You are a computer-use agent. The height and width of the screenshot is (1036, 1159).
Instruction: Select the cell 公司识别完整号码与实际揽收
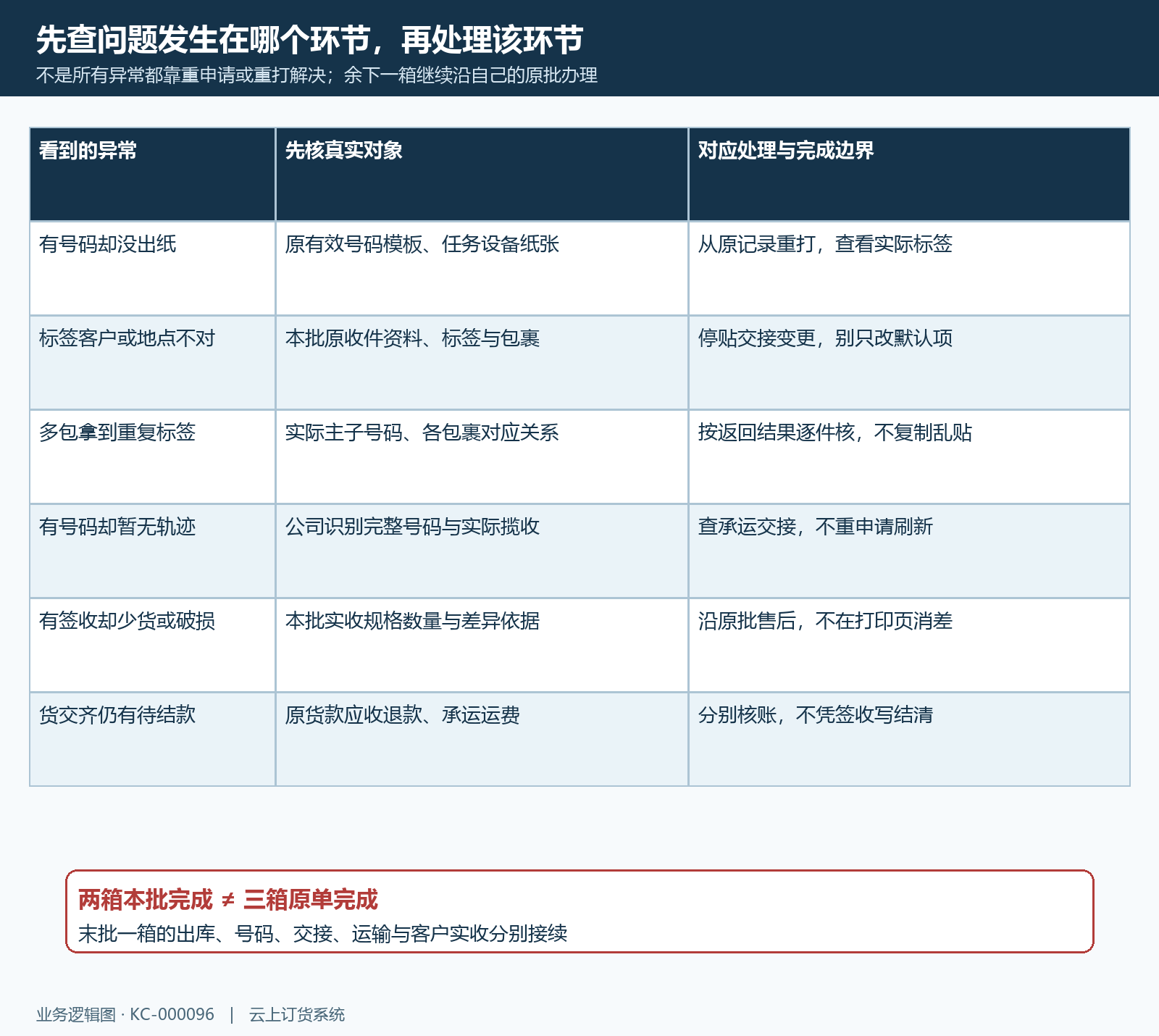[482, 551]
